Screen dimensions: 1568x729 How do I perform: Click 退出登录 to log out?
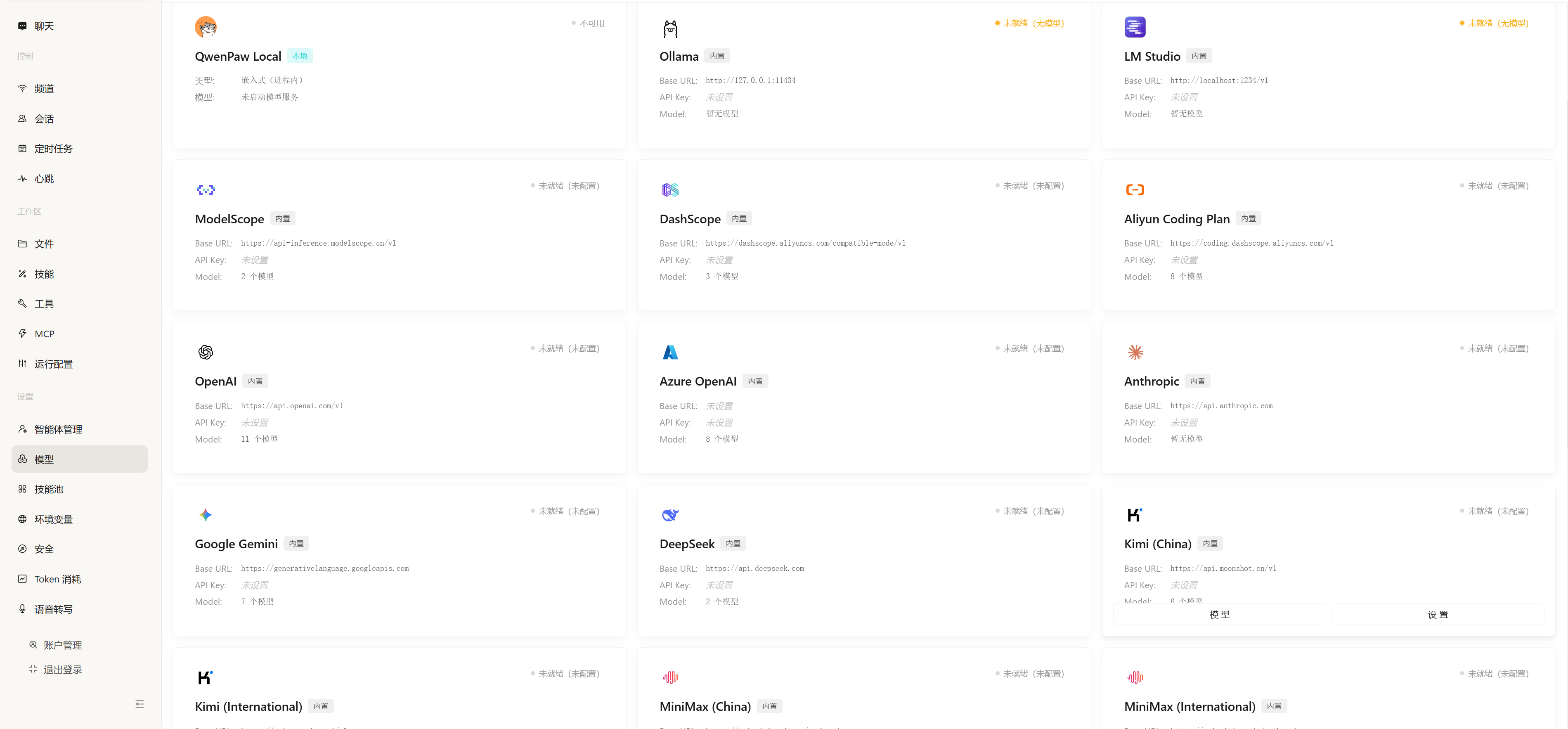pos(62,669)
